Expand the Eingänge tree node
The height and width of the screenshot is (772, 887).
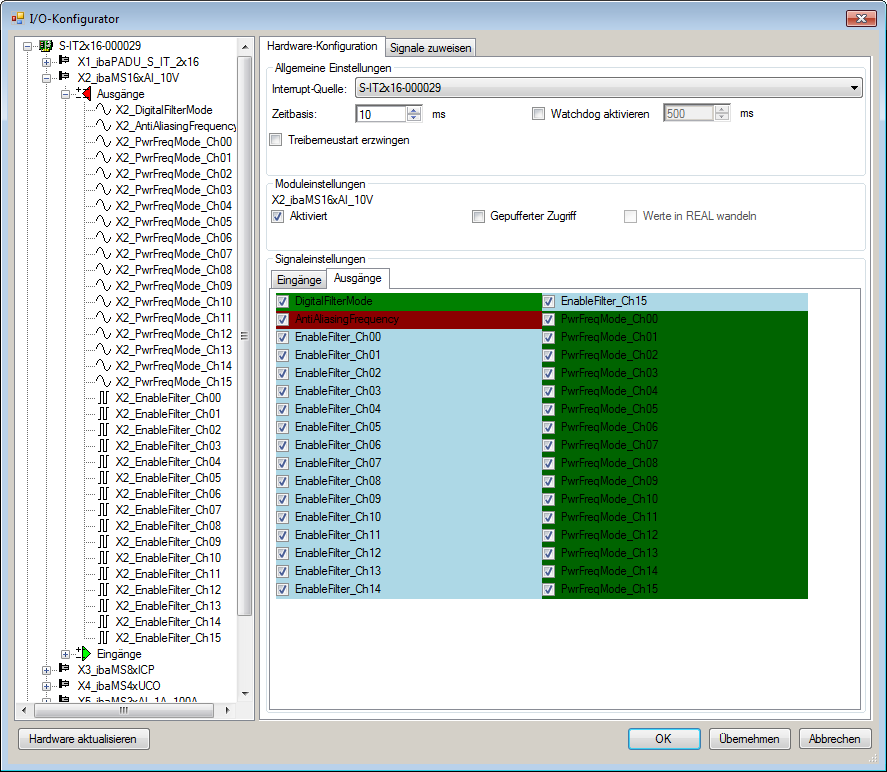[x=65, y=654]
